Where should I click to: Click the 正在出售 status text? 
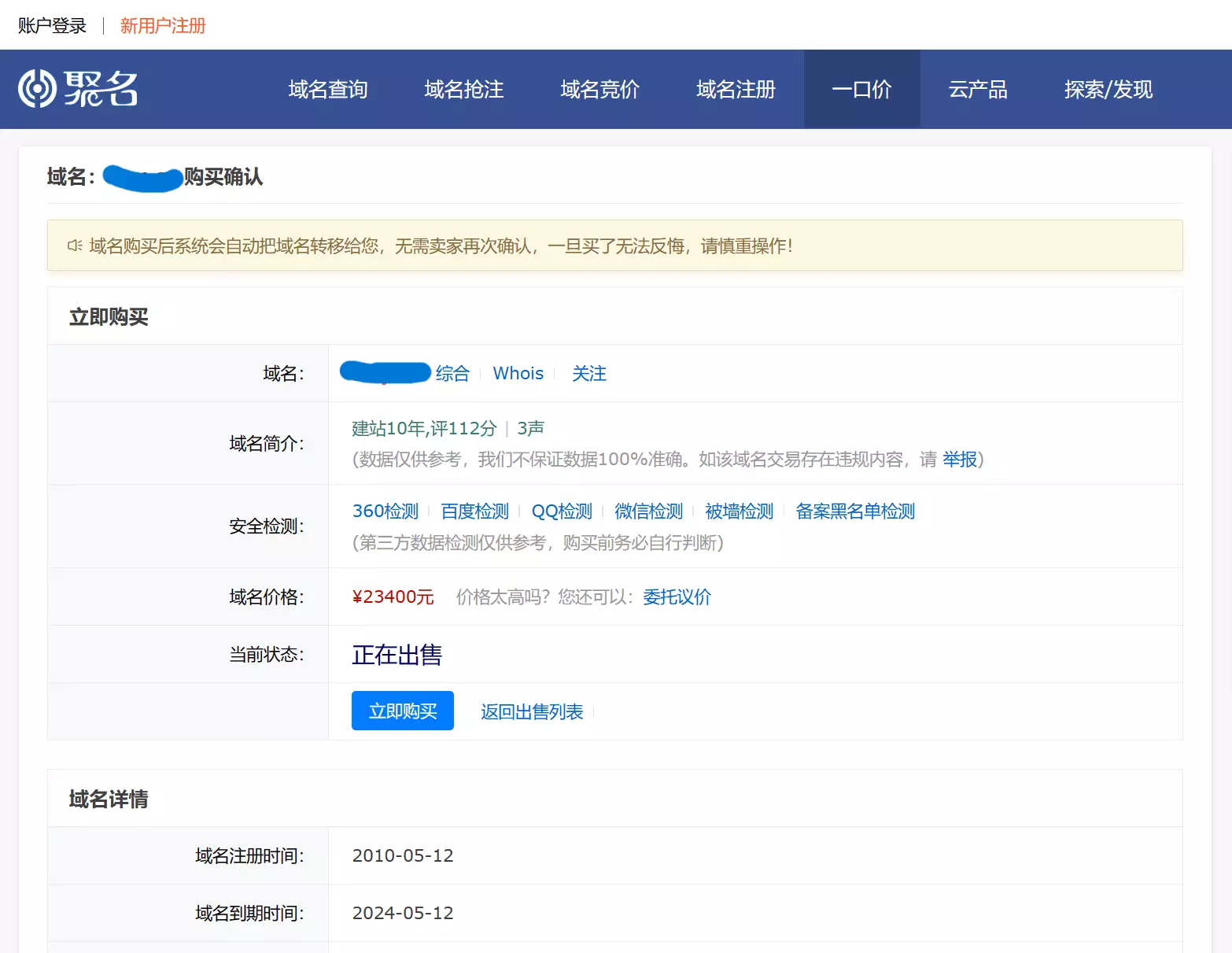point(397,654)
